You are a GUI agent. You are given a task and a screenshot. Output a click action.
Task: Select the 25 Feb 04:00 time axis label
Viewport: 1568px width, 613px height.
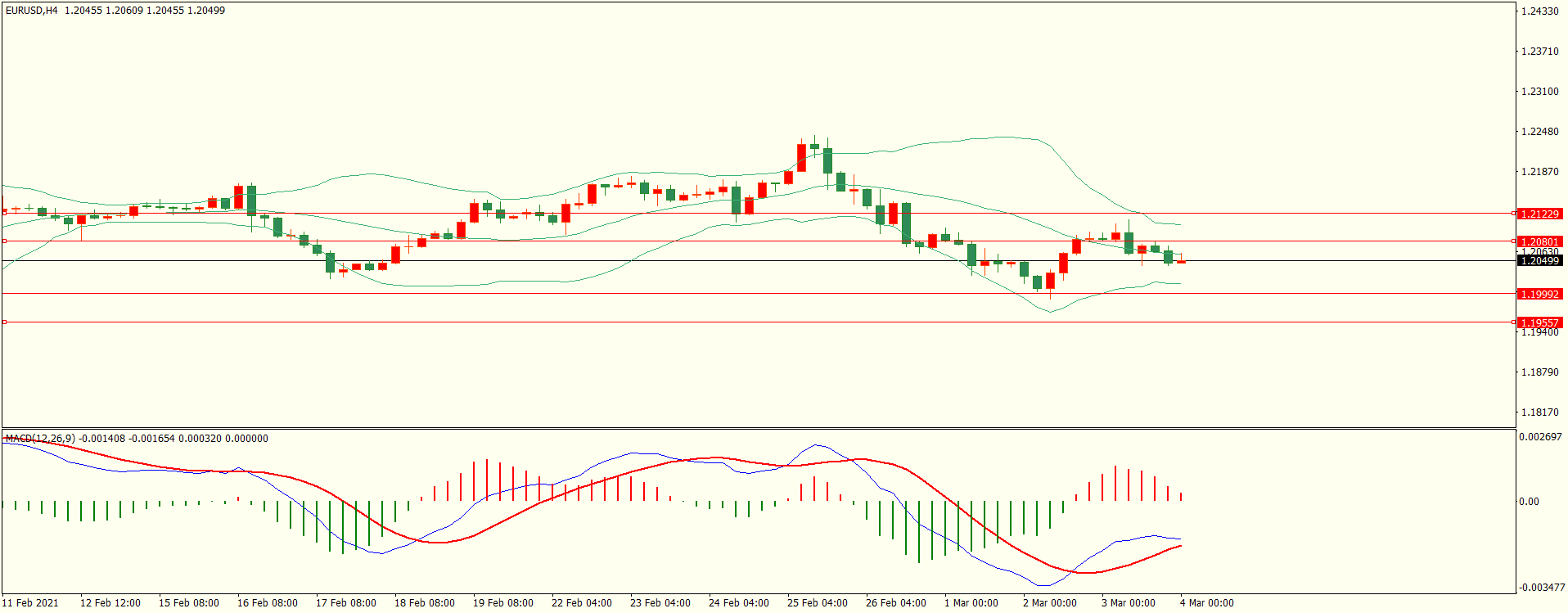(x=817, y=603)
